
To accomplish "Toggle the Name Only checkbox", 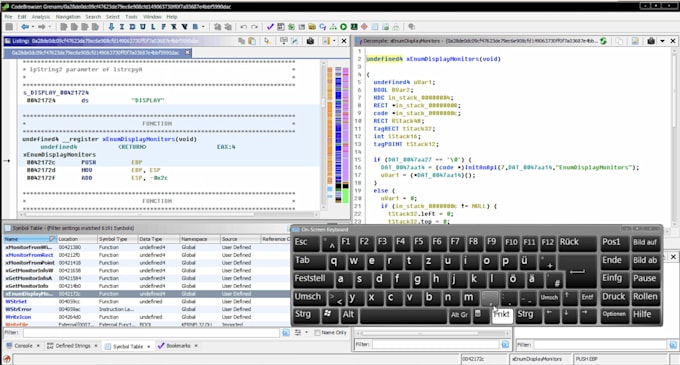I will [x=317, y=332].
